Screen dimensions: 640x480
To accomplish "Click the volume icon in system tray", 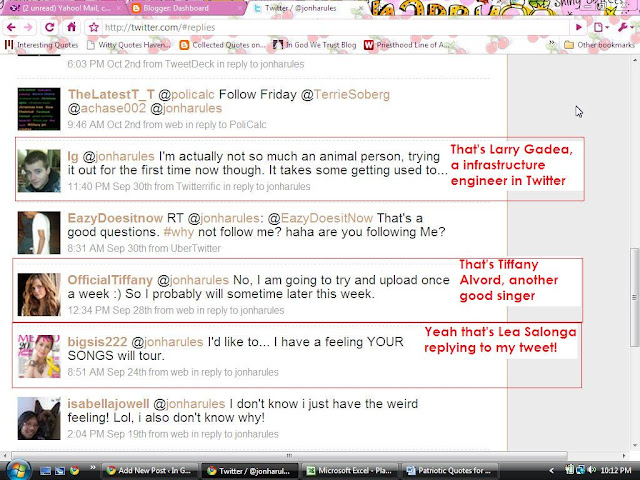I will (x=592, y=471).
